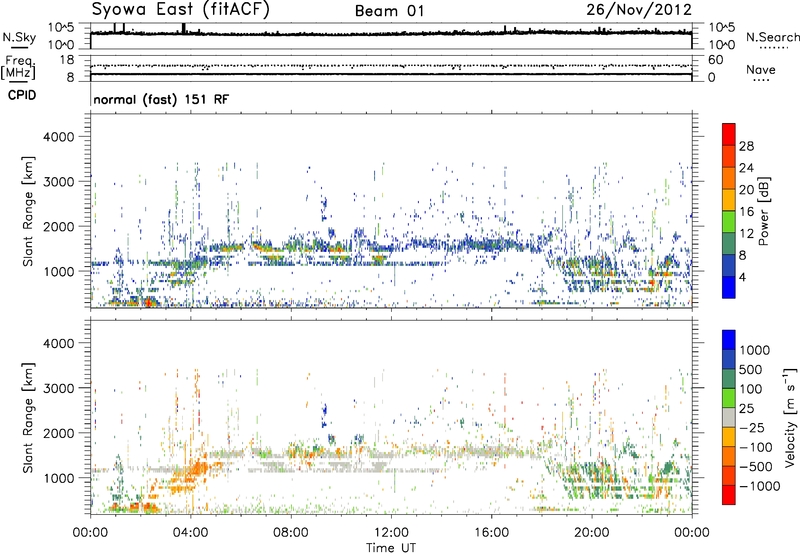The image size is (800, 554).
Task: Click the 'Slant Range [km]' label of the velocity panel
Action: (28, 418)
